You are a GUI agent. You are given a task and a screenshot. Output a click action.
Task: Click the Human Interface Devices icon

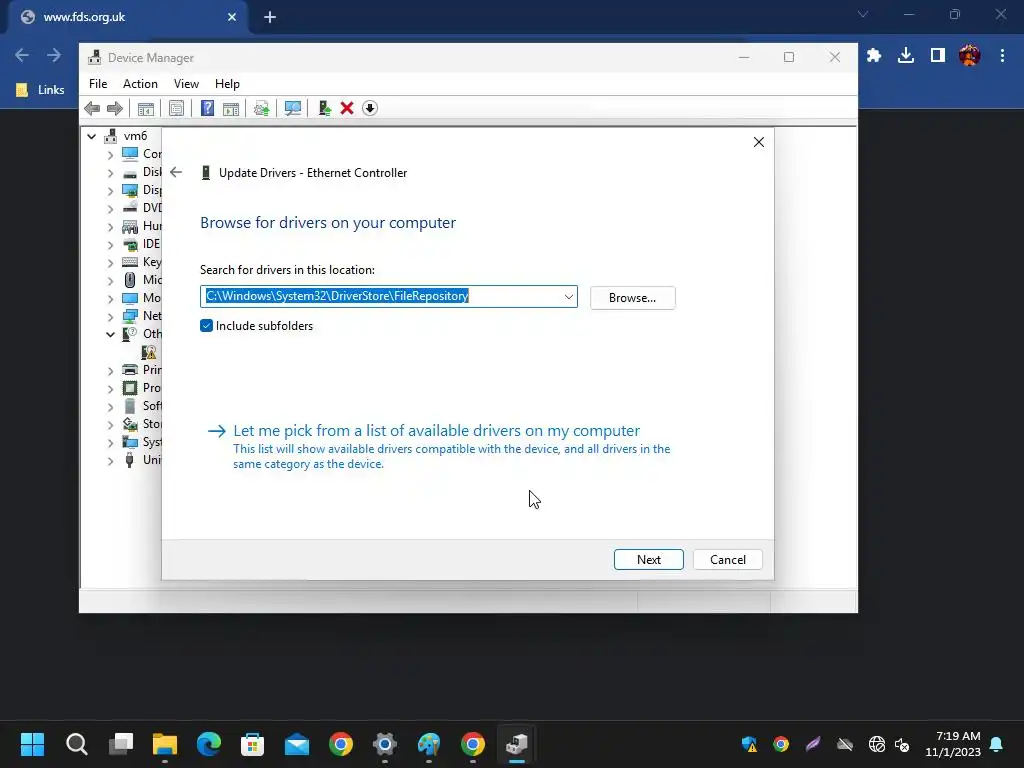[130, 226]
